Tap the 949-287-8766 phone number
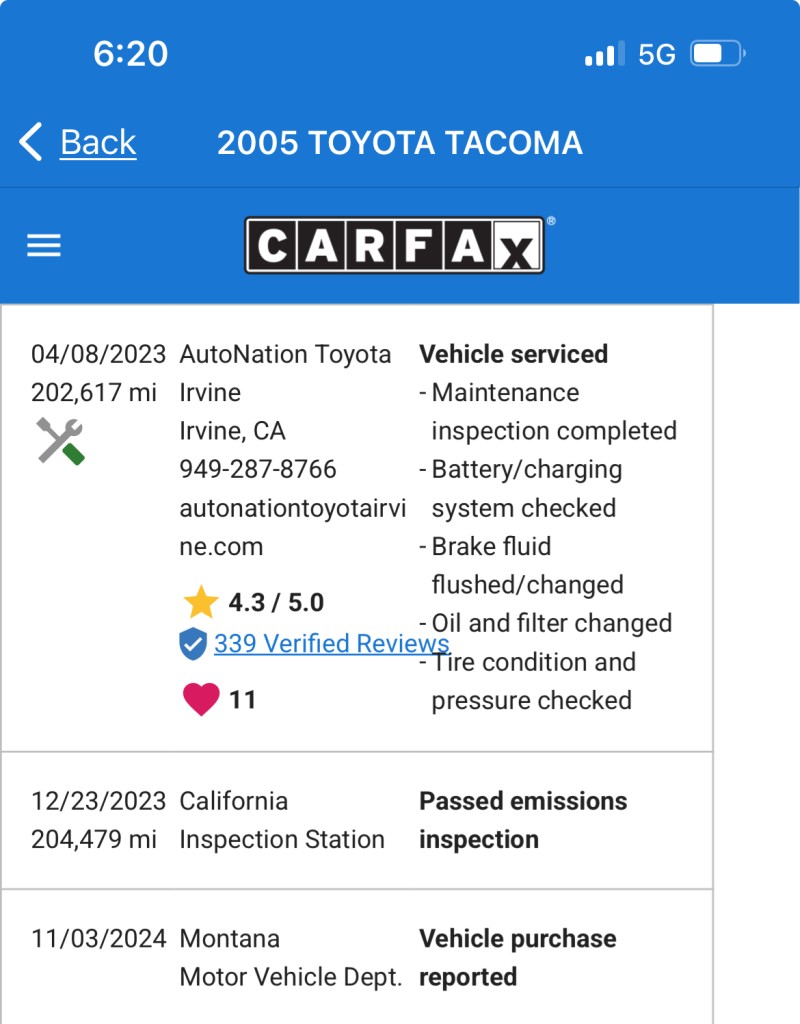 (x=258, y=469)
